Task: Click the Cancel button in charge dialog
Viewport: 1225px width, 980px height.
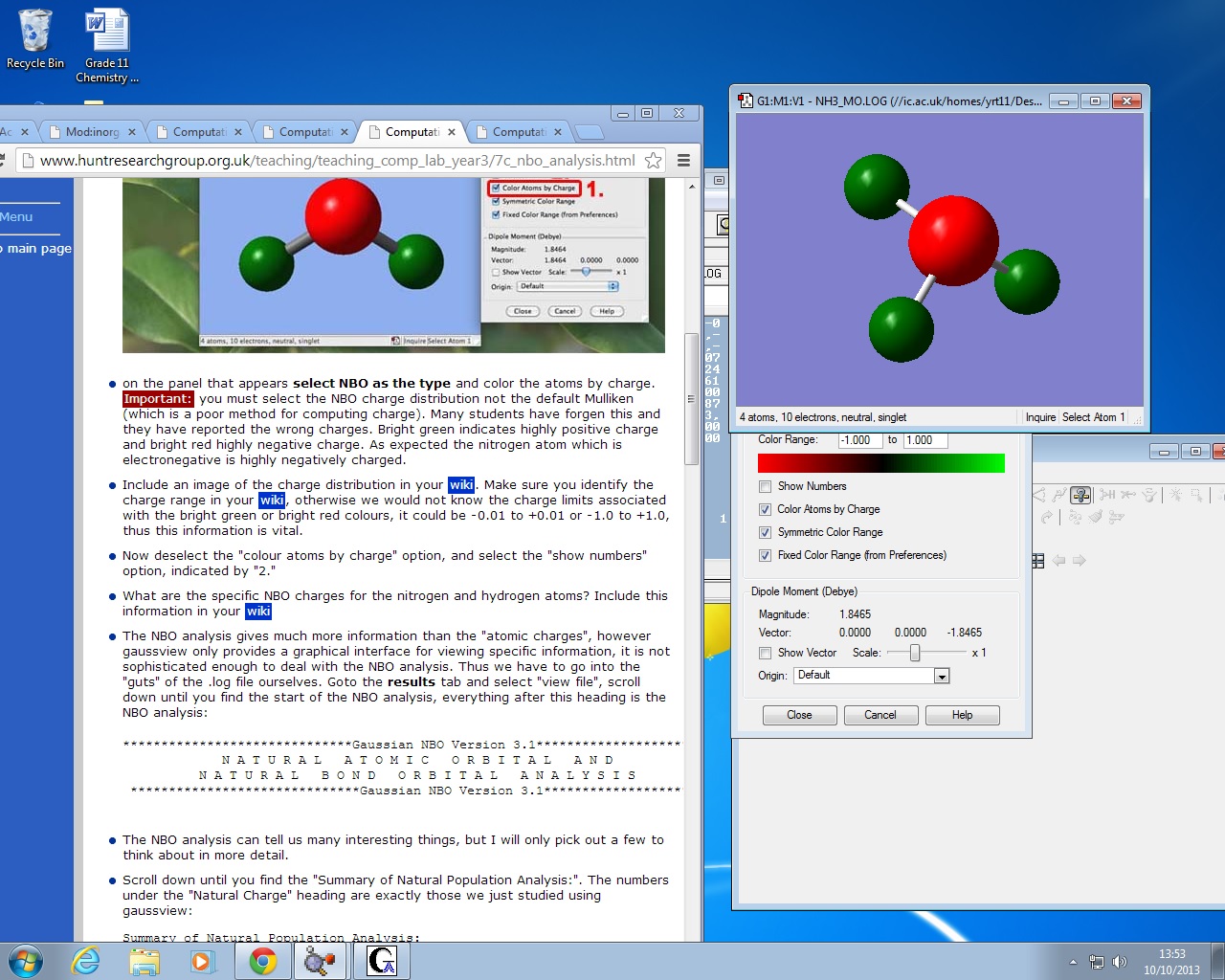Action: [x=880, y=715]
